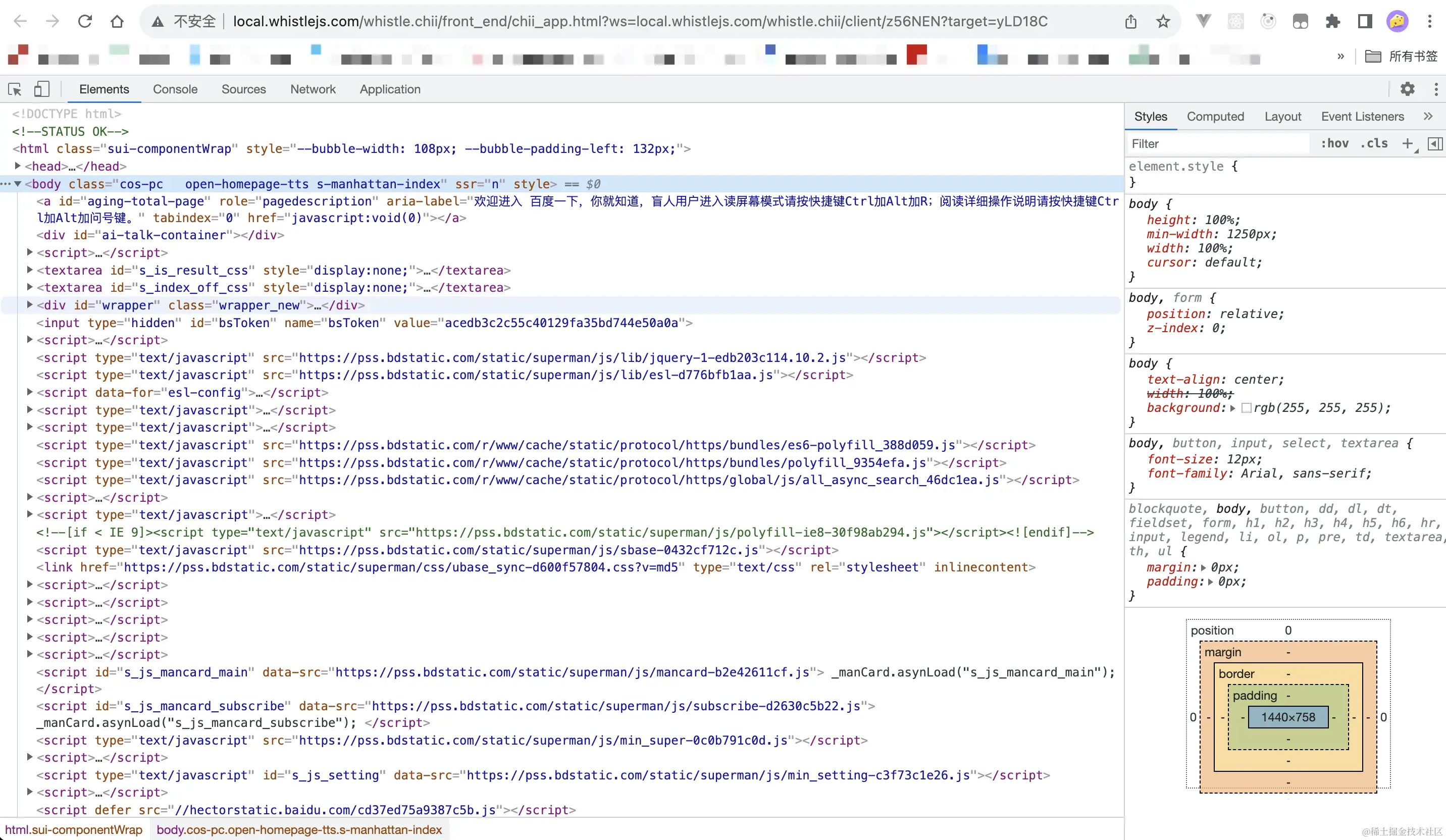Show more sidebar tabs chevron

tap(1428, 117)
